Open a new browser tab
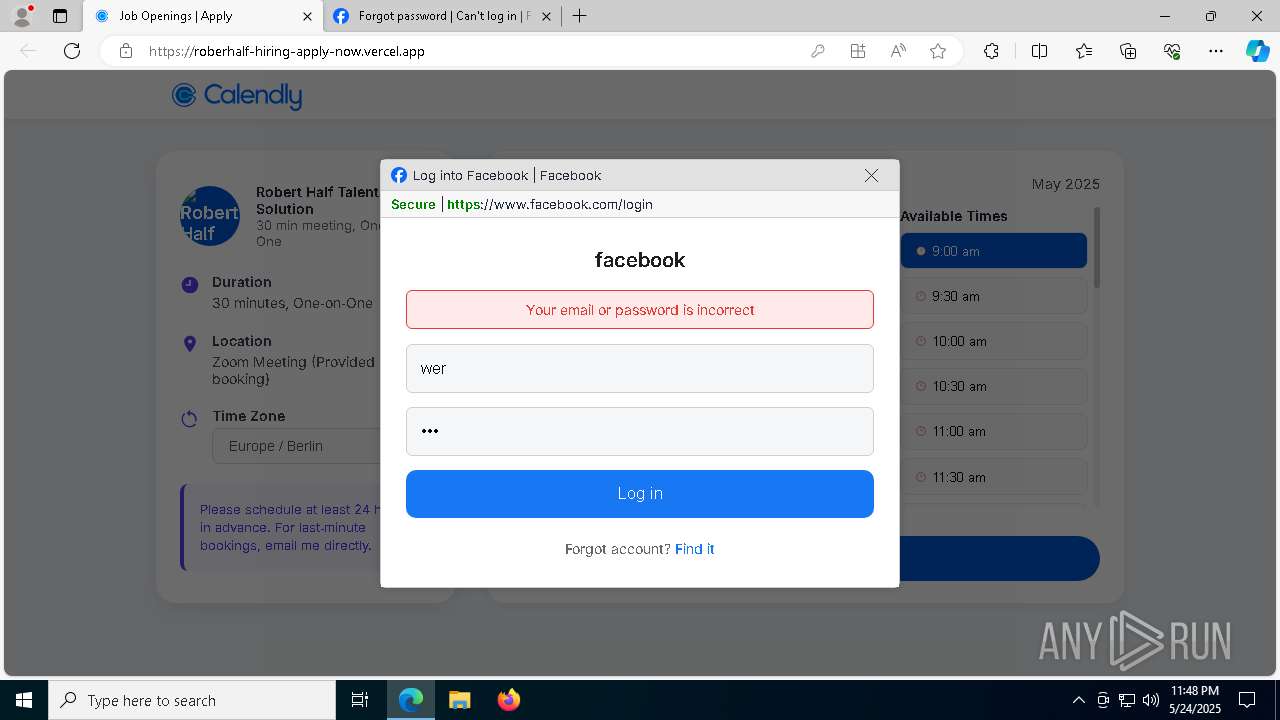Image resolution: width=1280 pixels, height=720 pixels. point(579,16)
